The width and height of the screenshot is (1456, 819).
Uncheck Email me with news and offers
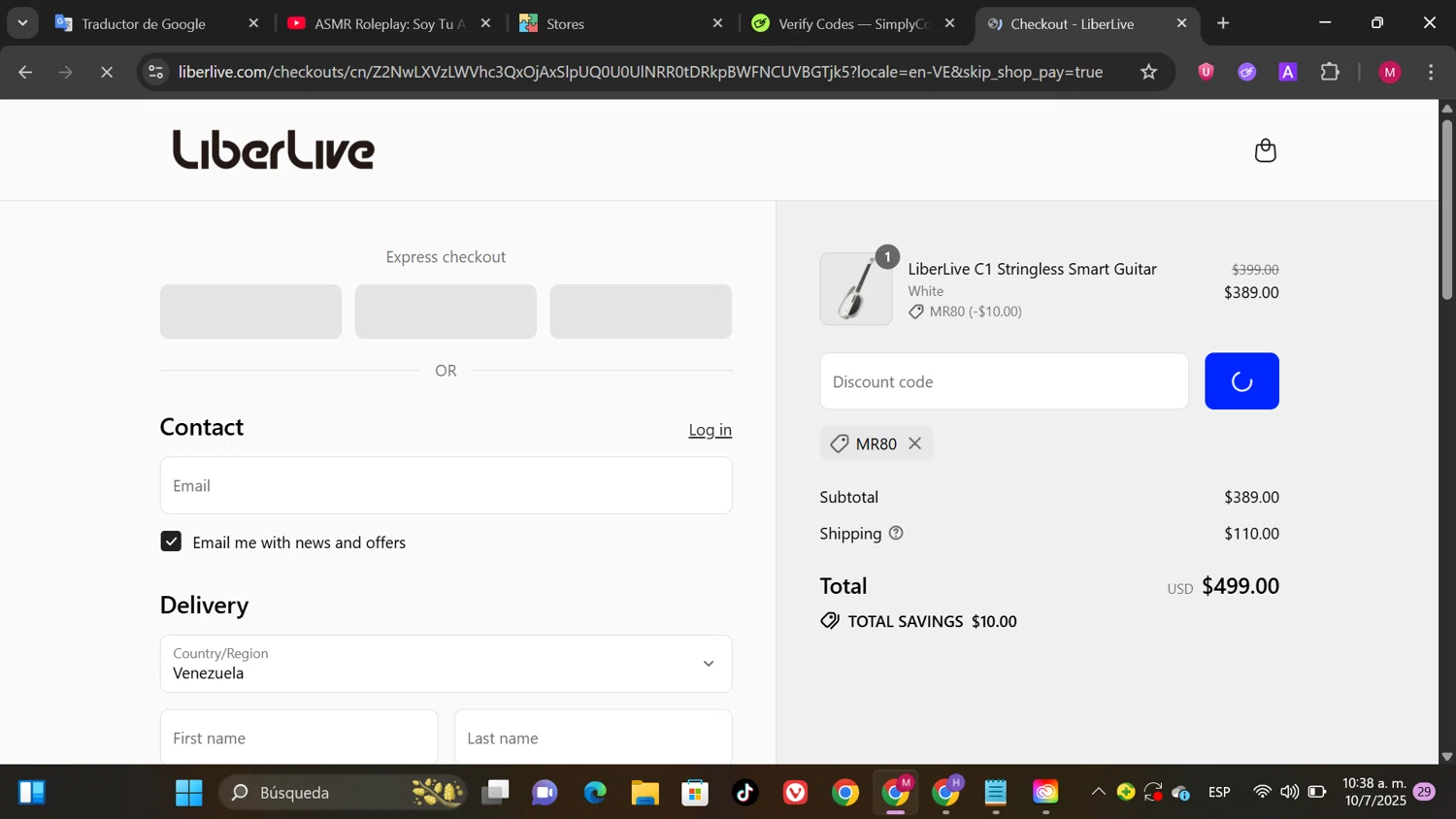[x=171, y=541]
